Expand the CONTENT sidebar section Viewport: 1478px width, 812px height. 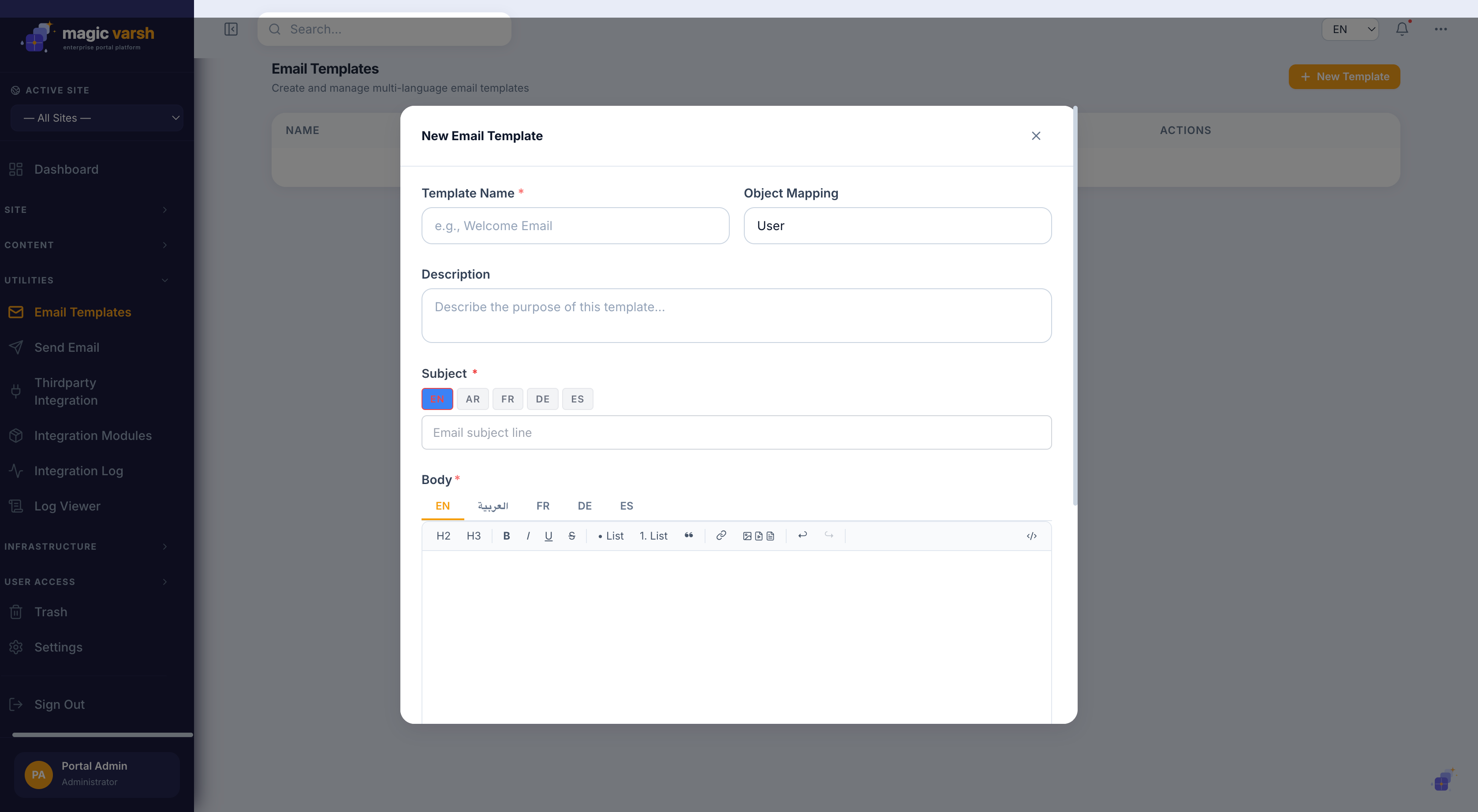pos(86,245)
